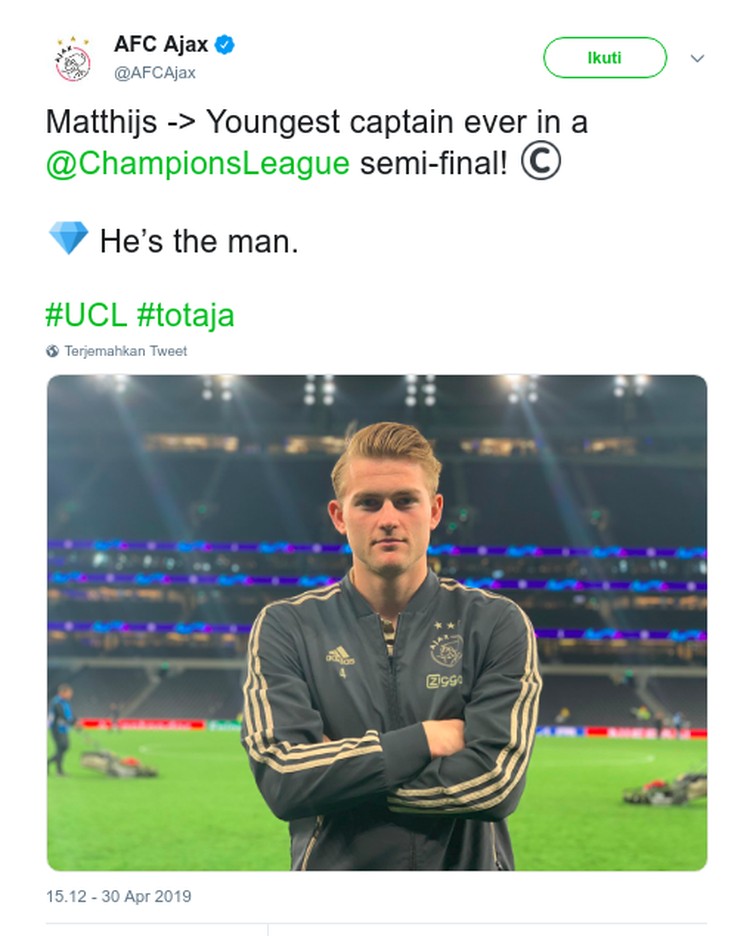
Task: Expand the tweet options chevron menu
Action: tap(697, 58)
